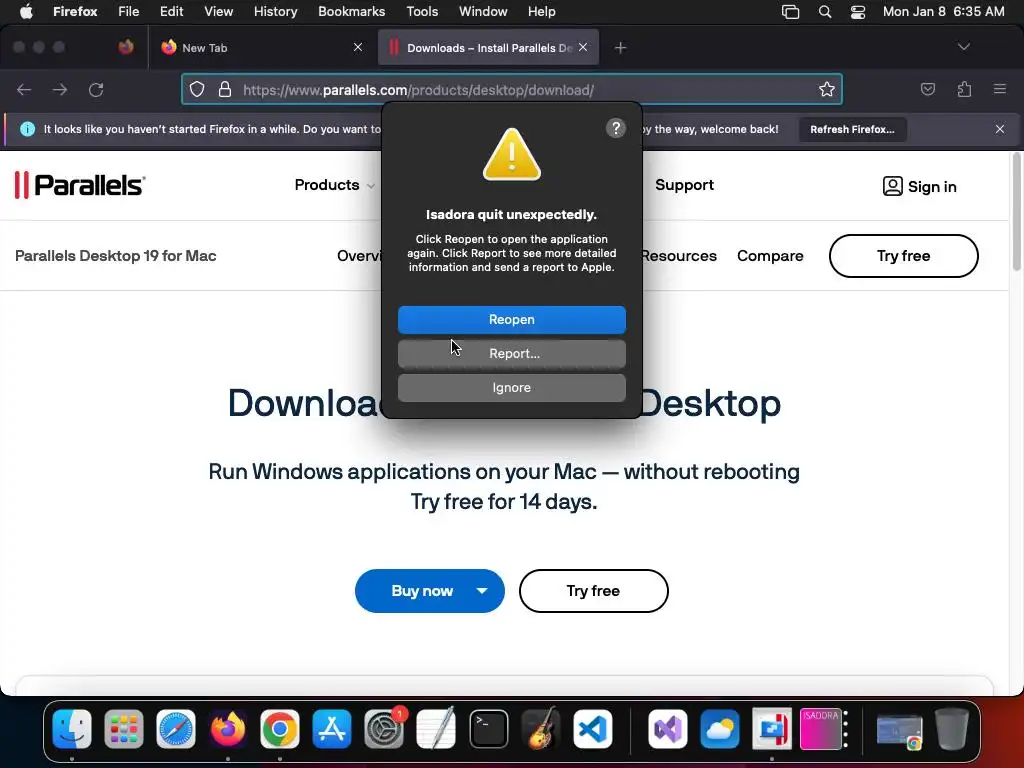Click the site security padlock icon
Screen dimensions: 1024x768
pyautogui.click(x=225, y=89)
